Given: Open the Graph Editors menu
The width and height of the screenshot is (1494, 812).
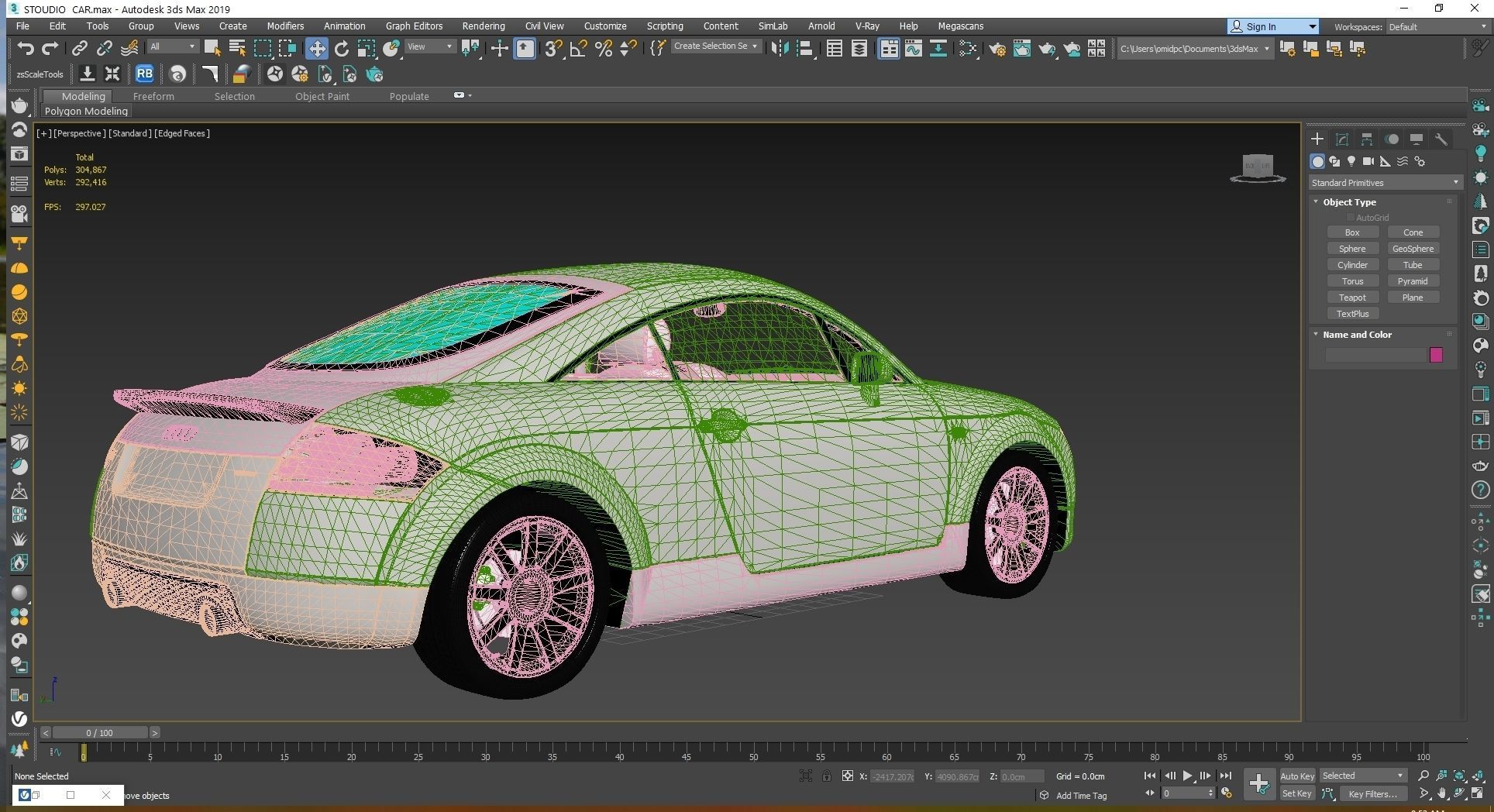Looking at the screenshot, I should pyautogui.click(x=414, y=26).
